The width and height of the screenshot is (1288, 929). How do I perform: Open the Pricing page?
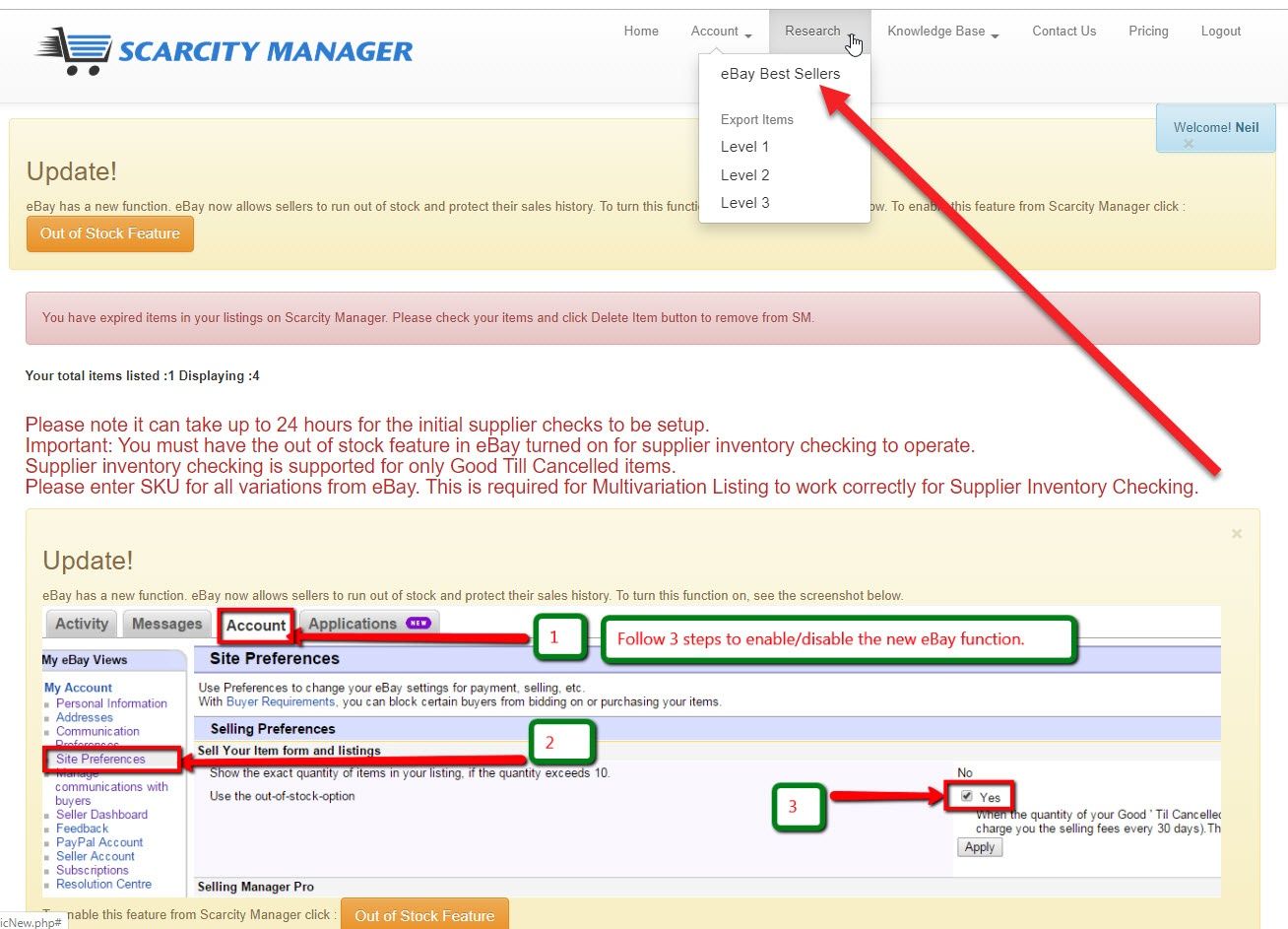coord(1148,32)
